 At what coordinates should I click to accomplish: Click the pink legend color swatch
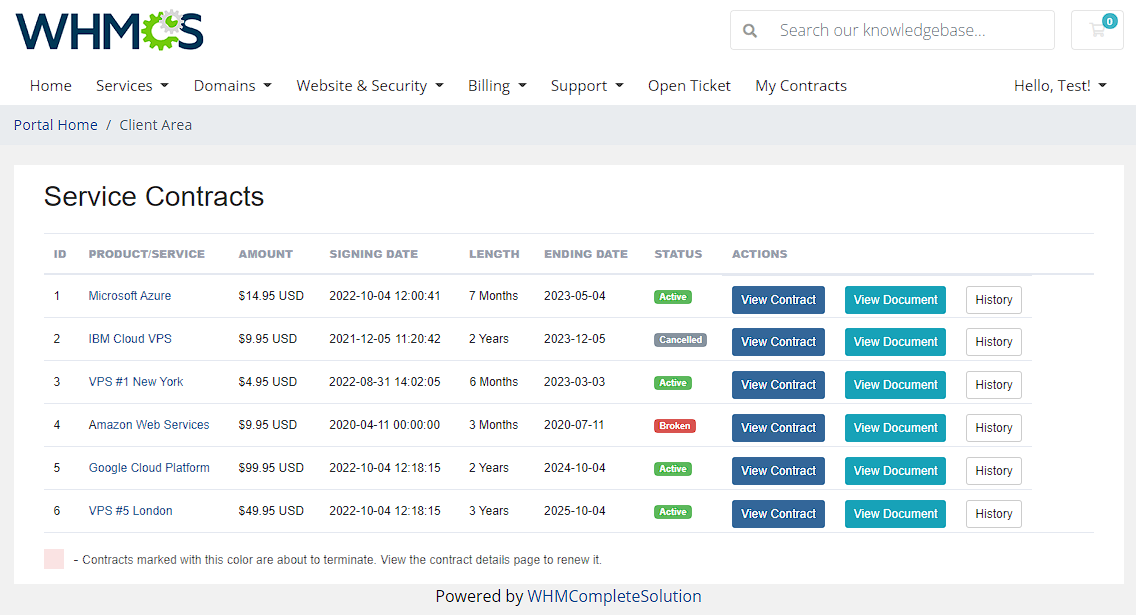tap(54, 559)
